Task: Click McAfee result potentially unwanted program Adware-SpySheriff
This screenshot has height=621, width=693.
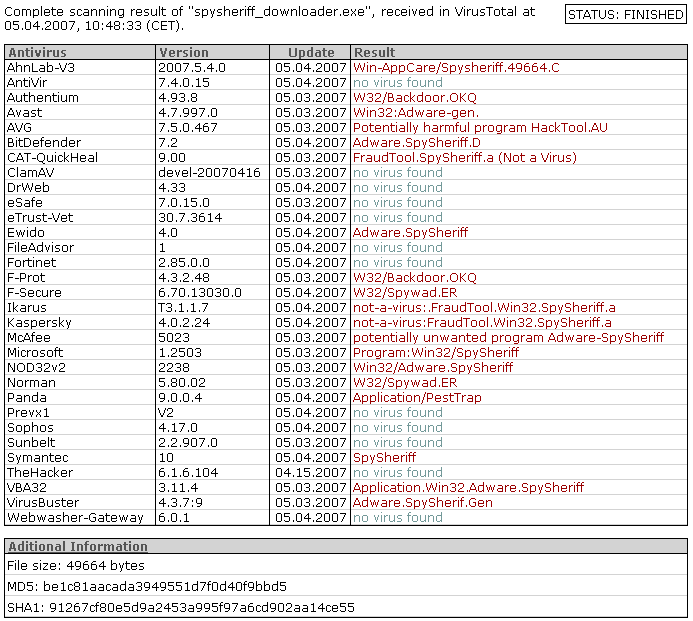Action: pos(509,338)
